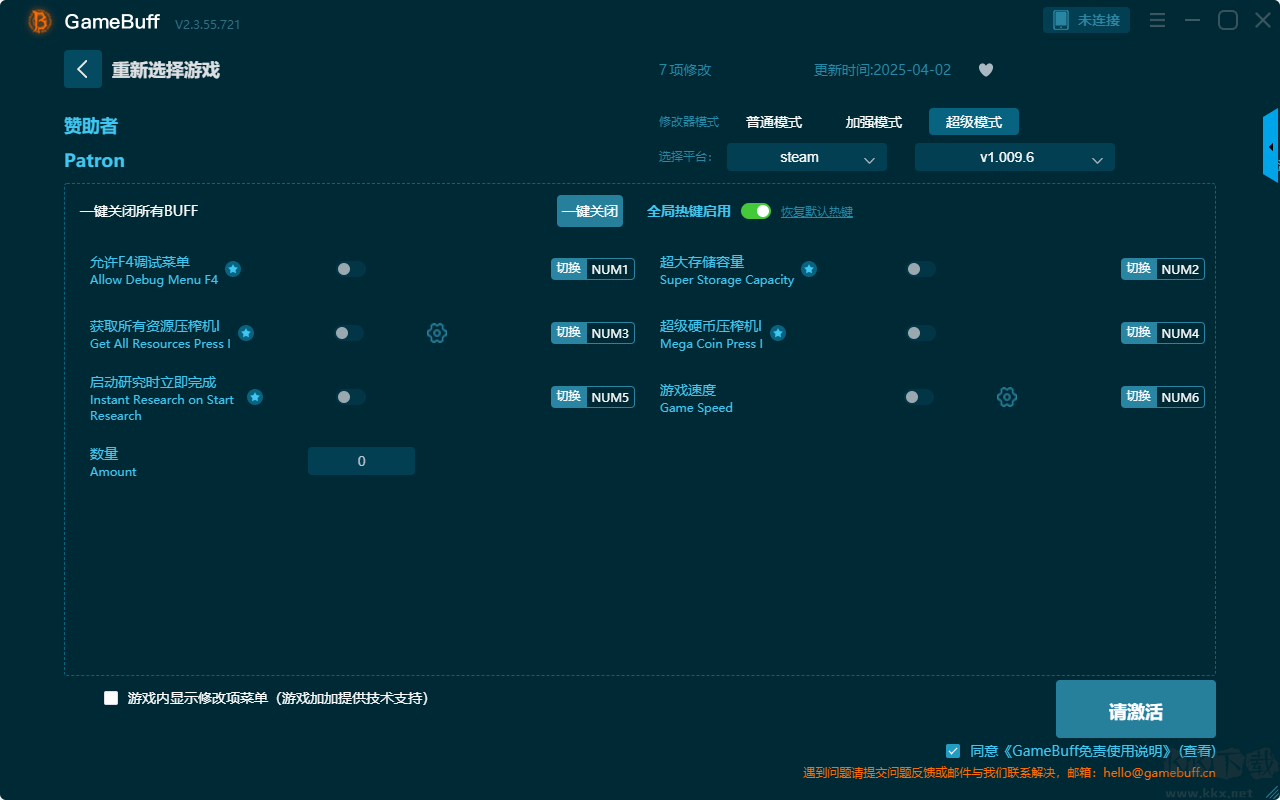Close the GameBuff window

pyautogui.click(x=1263, y=20)
